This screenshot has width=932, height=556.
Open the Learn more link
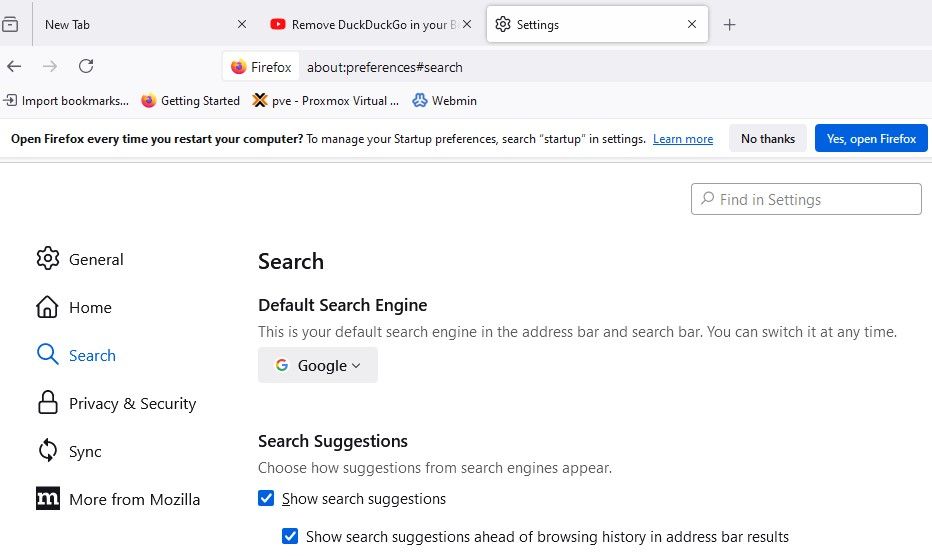tap(683, 139)
